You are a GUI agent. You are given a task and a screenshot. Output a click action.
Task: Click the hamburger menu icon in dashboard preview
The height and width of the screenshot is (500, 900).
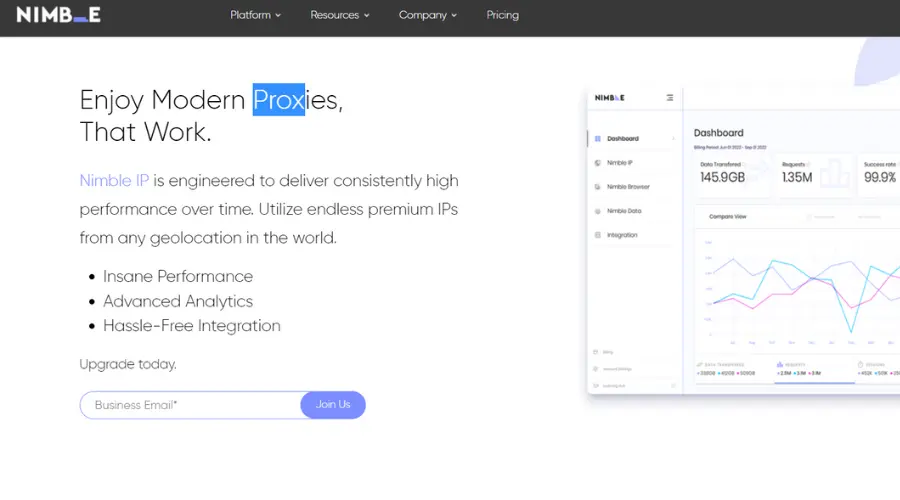pyautogui.click(x=670, y=98)
